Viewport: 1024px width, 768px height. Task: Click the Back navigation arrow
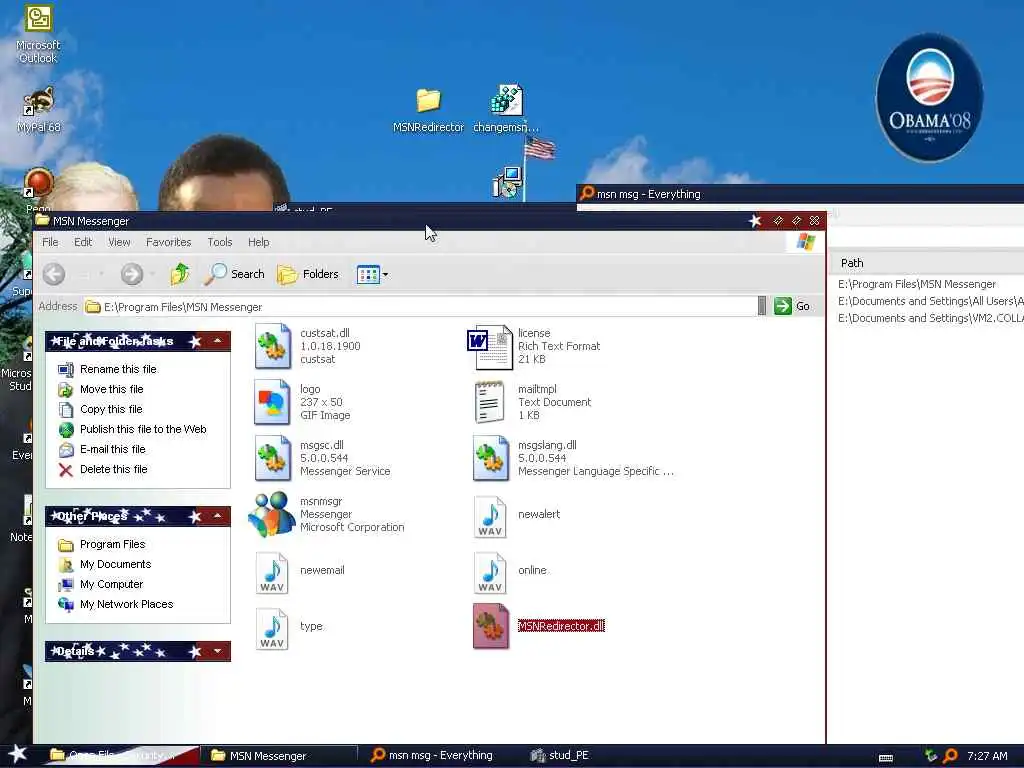click(x=54, y=274)
